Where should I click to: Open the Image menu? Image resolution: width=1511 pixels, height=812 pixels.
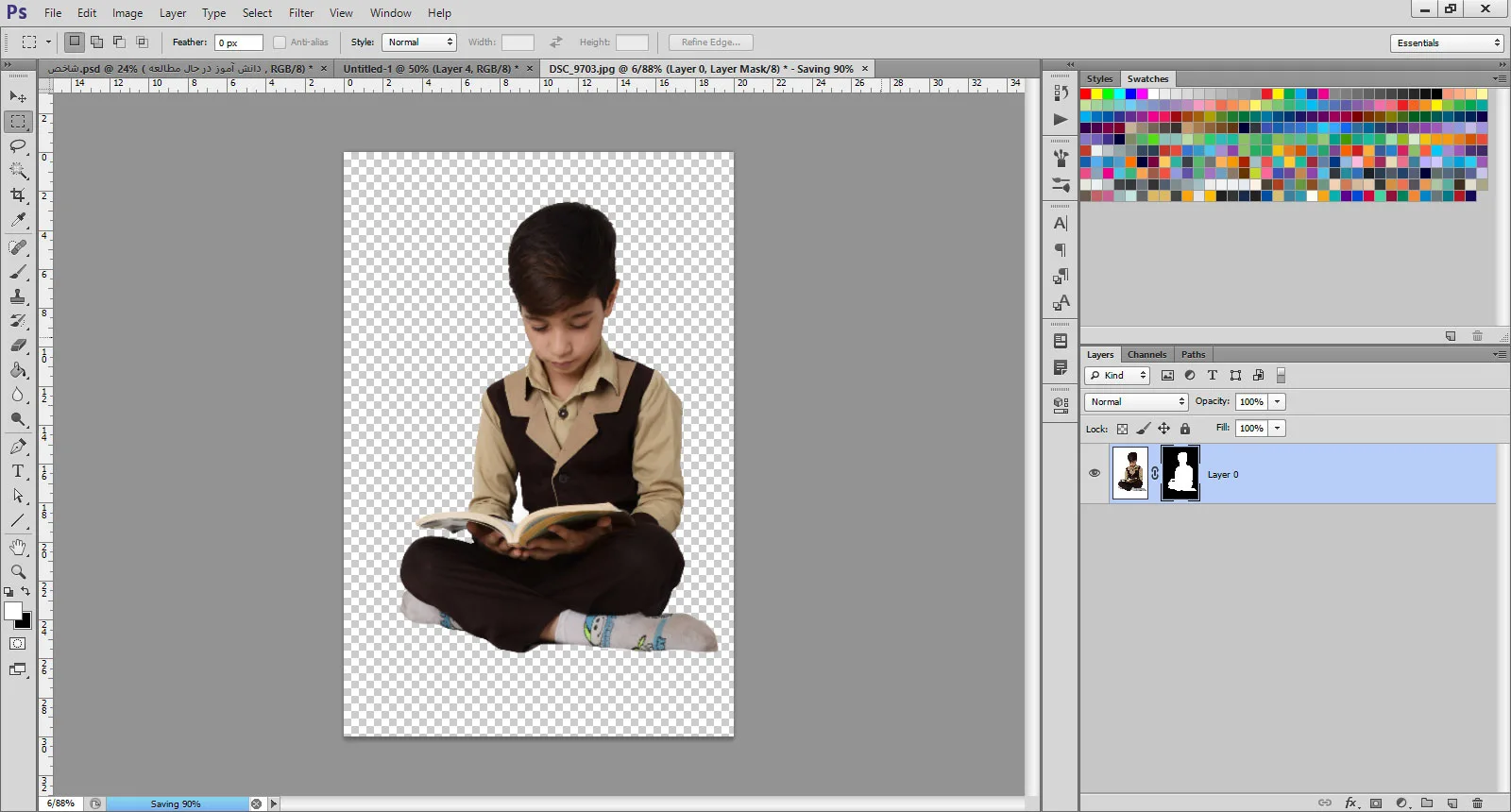click(127, 13)
